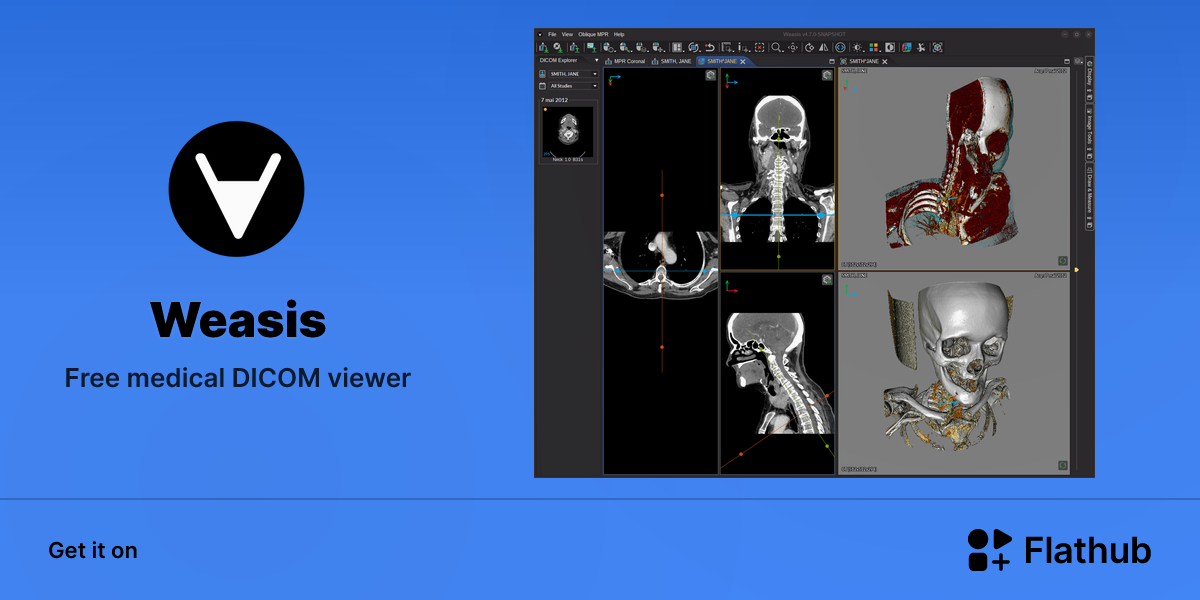Toggle the cube icon in coronal view corner

827,75
